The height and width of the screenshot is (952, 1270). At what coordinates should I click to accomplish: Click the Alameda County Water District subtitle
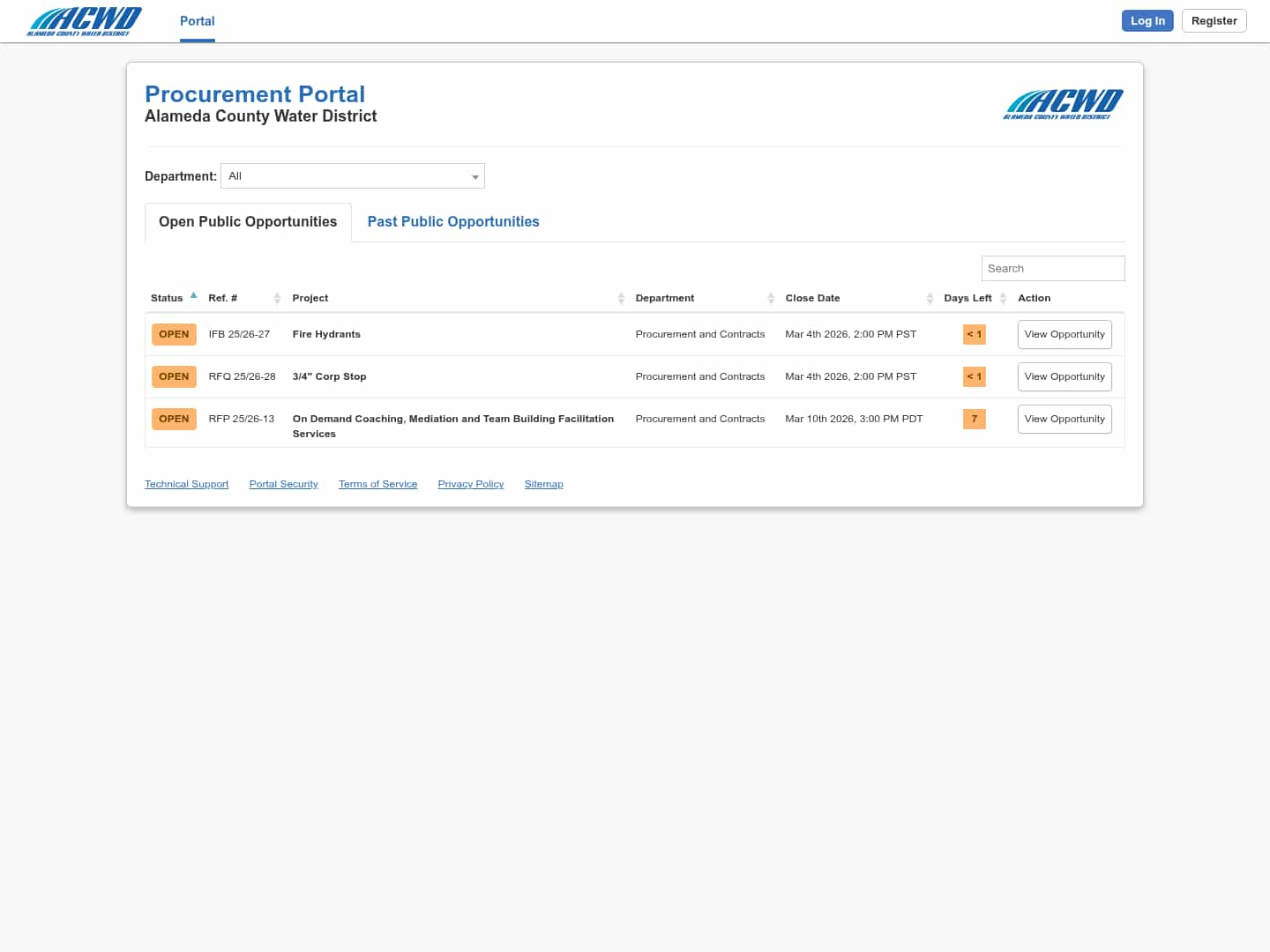pyautogui.click(x=261, y=116)
